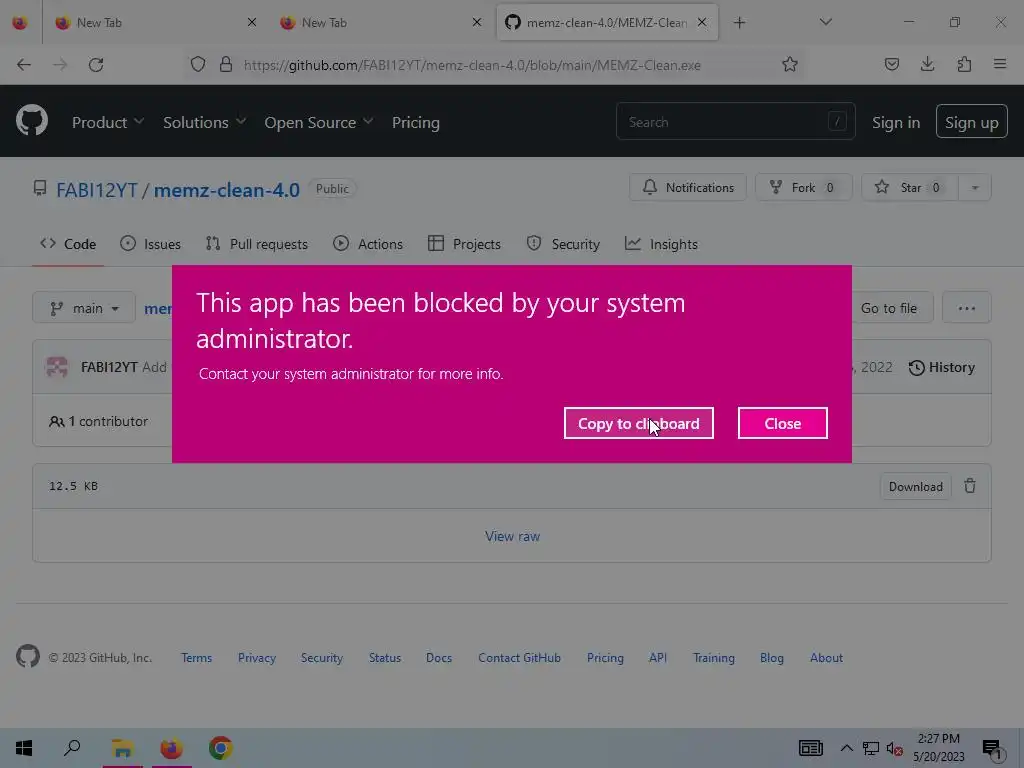Open the Issues tab
Viewport: 1024px width, 768px height.
click(150, 244)
